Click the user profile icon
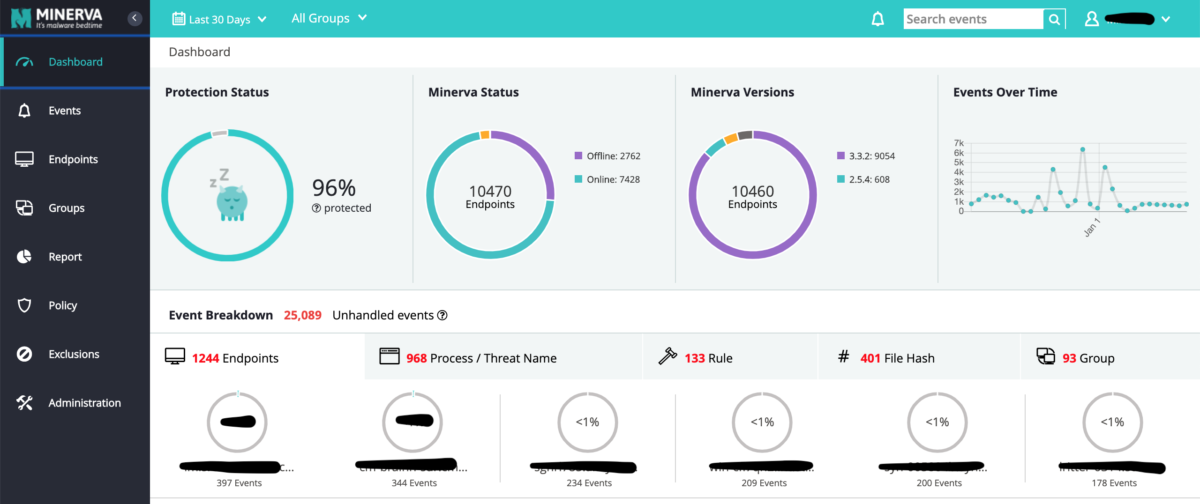This screenshot has width=1200, height=504. point(1092,19)
